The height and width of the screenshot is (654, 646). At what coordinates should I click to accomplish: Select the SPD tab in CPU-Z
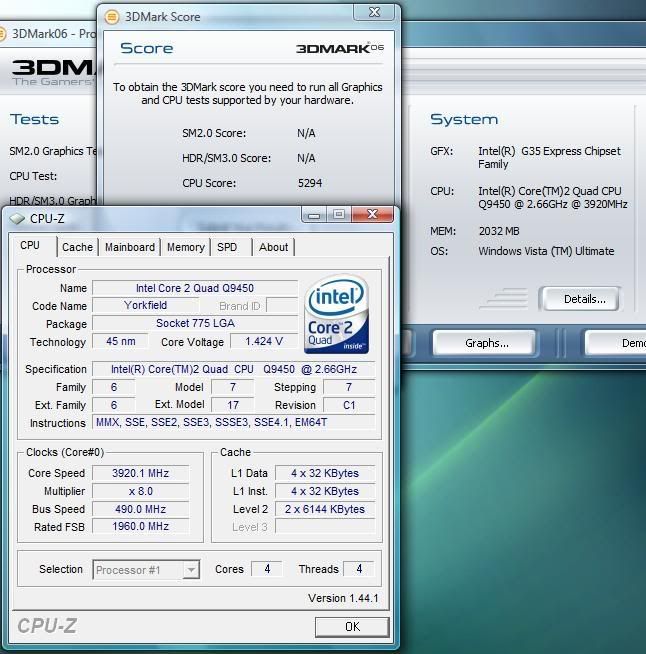pyautogui.click(x=227, y=247)
